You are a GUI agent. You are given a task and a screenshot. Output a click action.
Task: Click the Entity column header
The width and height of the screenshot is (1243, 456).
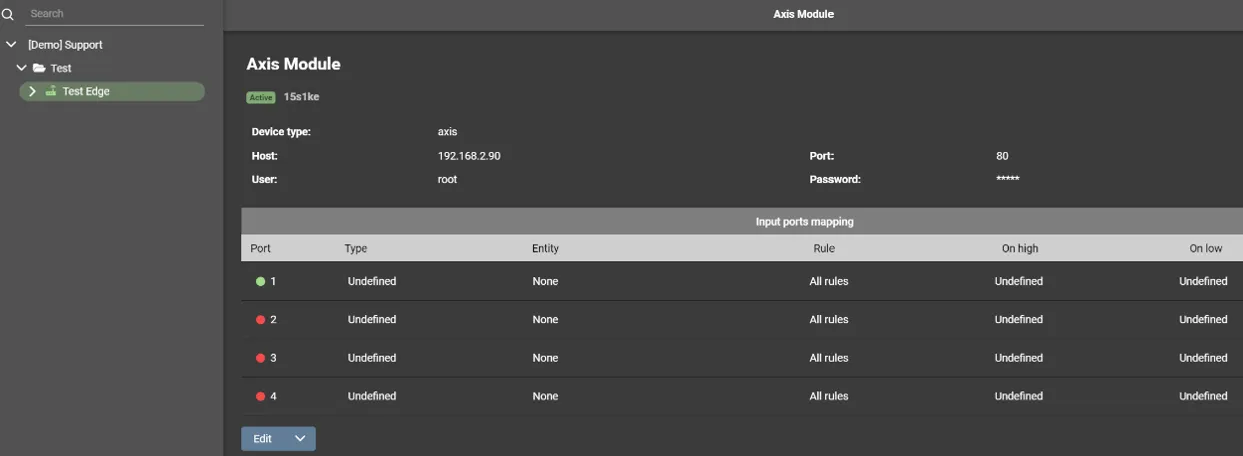pos(545,248)
